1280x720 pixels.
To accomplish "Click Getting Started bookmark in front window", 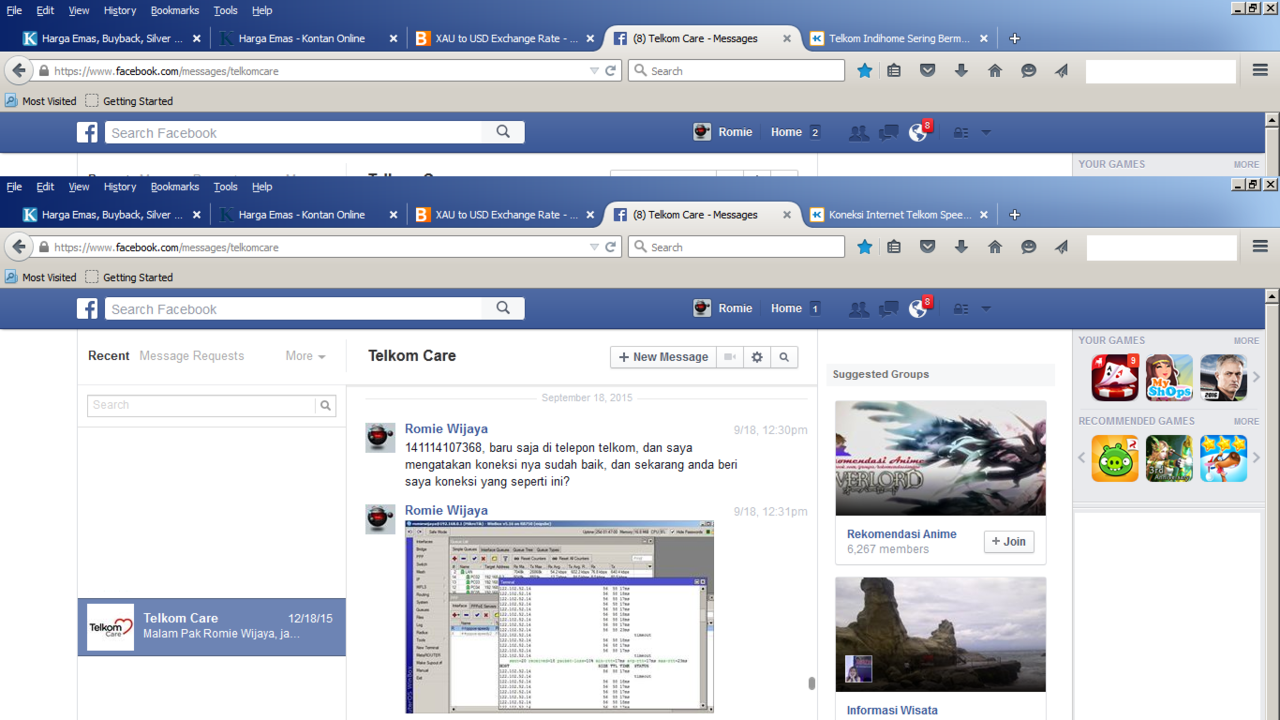I will click(129, 277).
